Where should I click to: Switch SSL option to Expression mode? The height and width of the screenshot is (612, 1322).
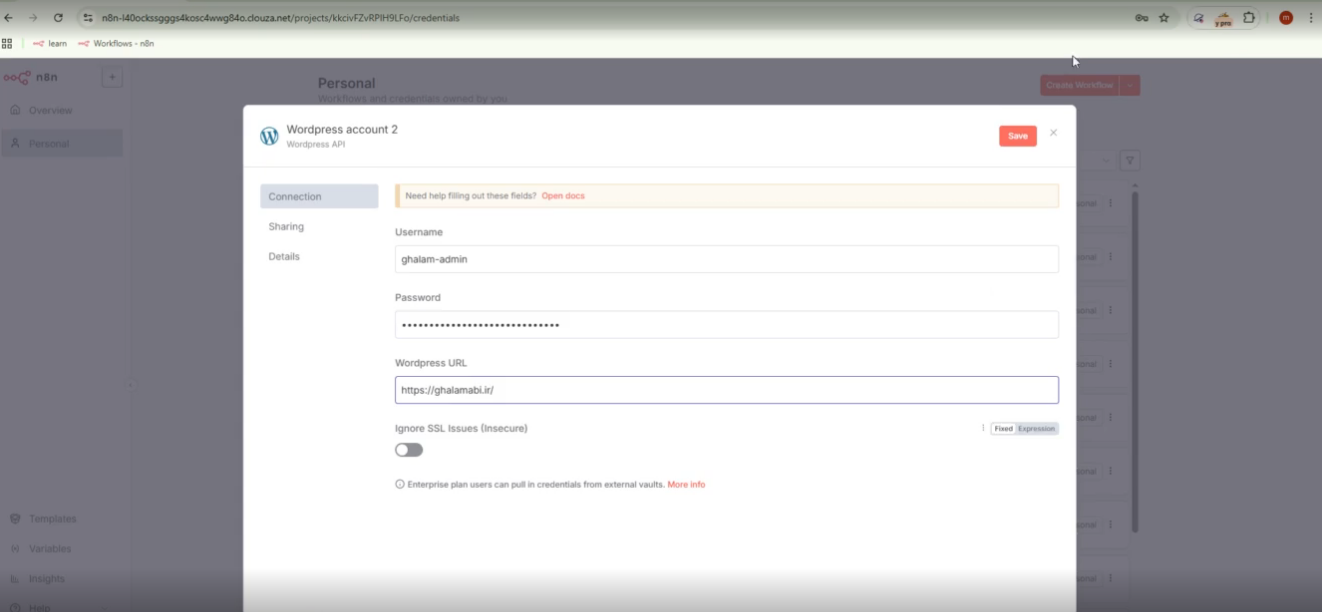tap(1036, 429)
